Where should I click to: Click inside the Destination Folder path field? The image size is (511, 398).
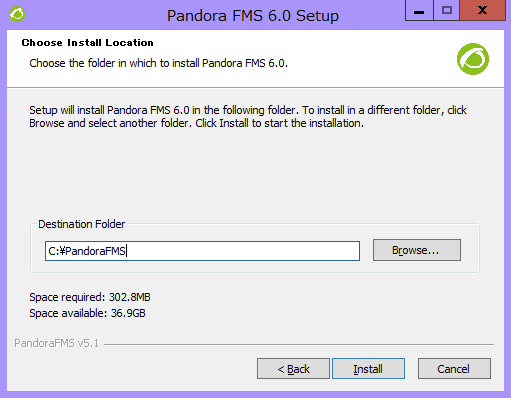[x=202, y=251]
